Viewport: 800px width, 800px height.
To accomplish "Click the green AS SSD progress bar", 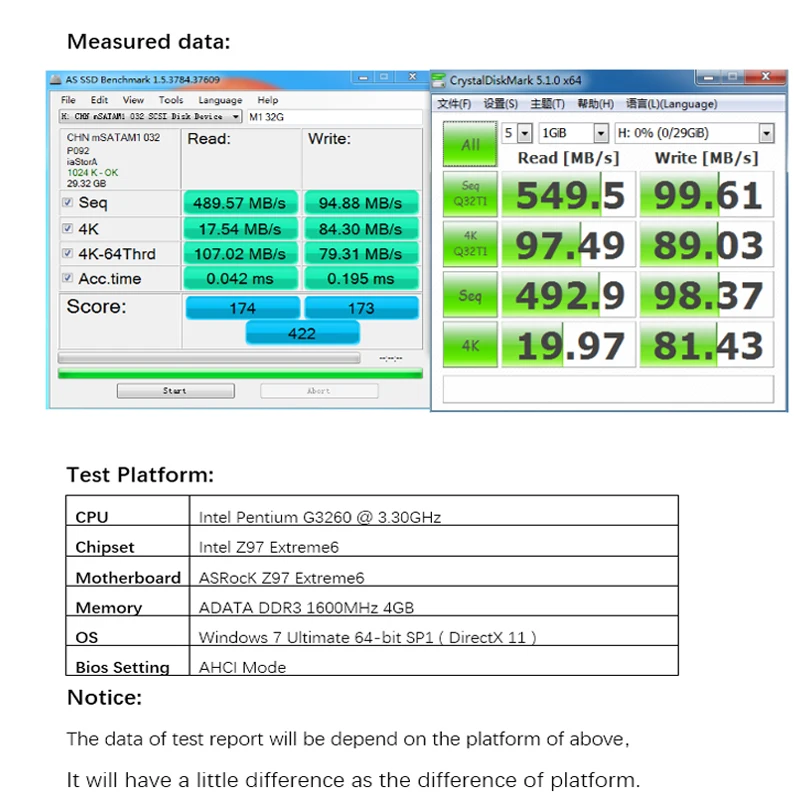I will tap(240, 373).
